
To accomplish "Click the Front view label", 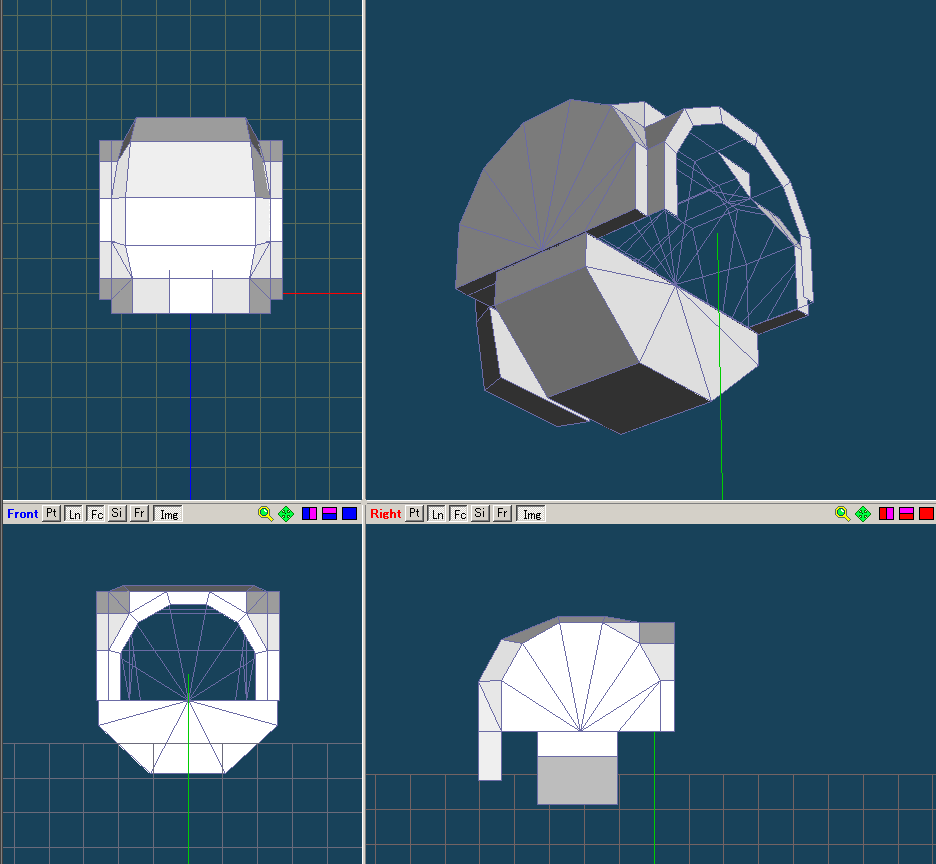I will point(22,514).
